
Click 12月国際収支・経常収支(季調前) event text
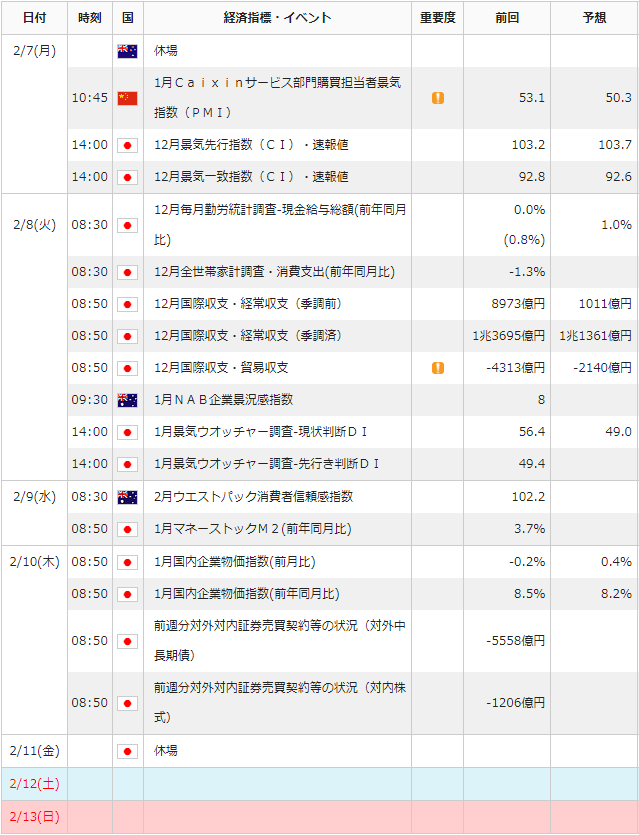tap(248, 304)
